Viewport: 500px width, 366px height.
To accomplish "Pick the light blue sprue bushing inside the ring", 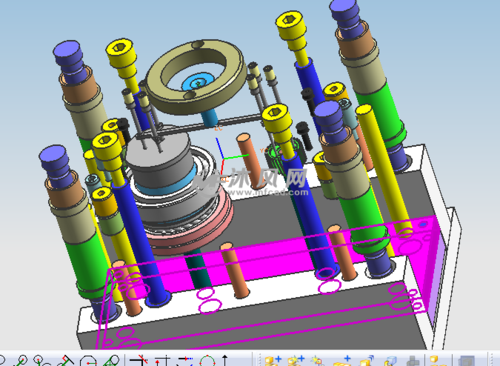I will (197, 82).
